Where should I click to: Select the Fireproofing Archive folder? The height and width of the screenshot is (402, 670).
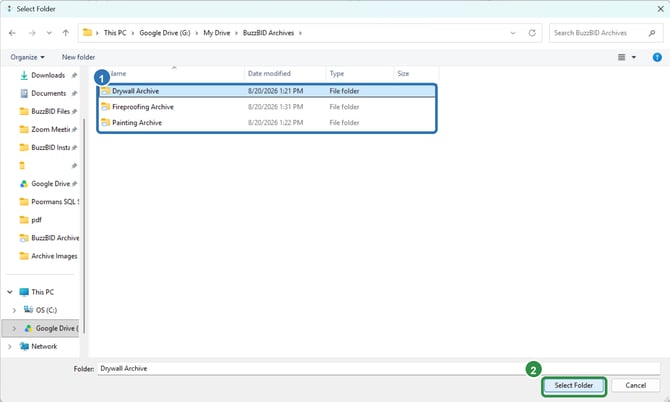(267, 107)
